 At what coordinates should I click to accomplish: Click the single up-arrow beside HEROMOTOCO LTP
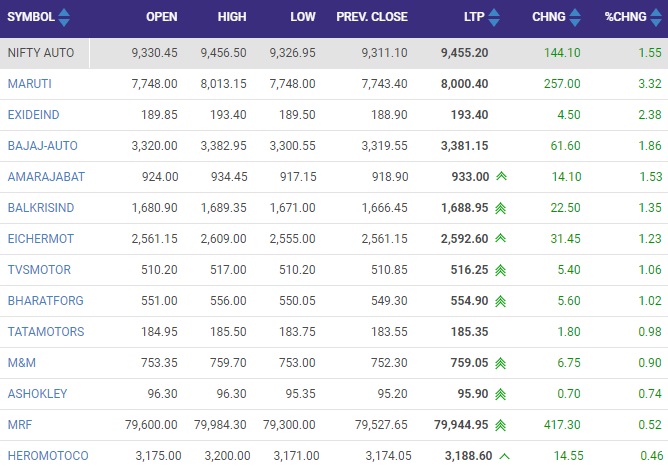coord(504,456)
